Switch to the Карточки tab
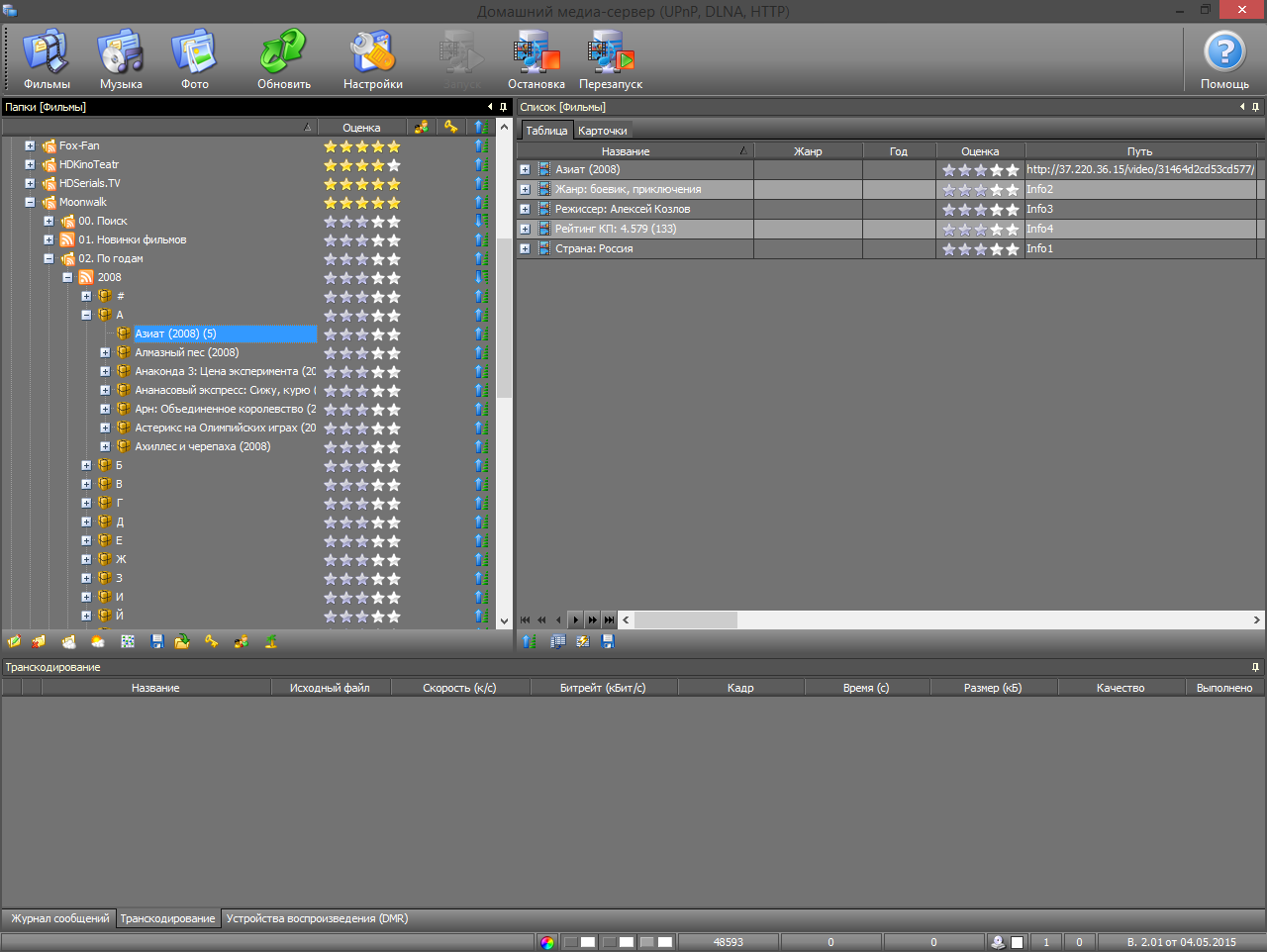 point(602,131)
